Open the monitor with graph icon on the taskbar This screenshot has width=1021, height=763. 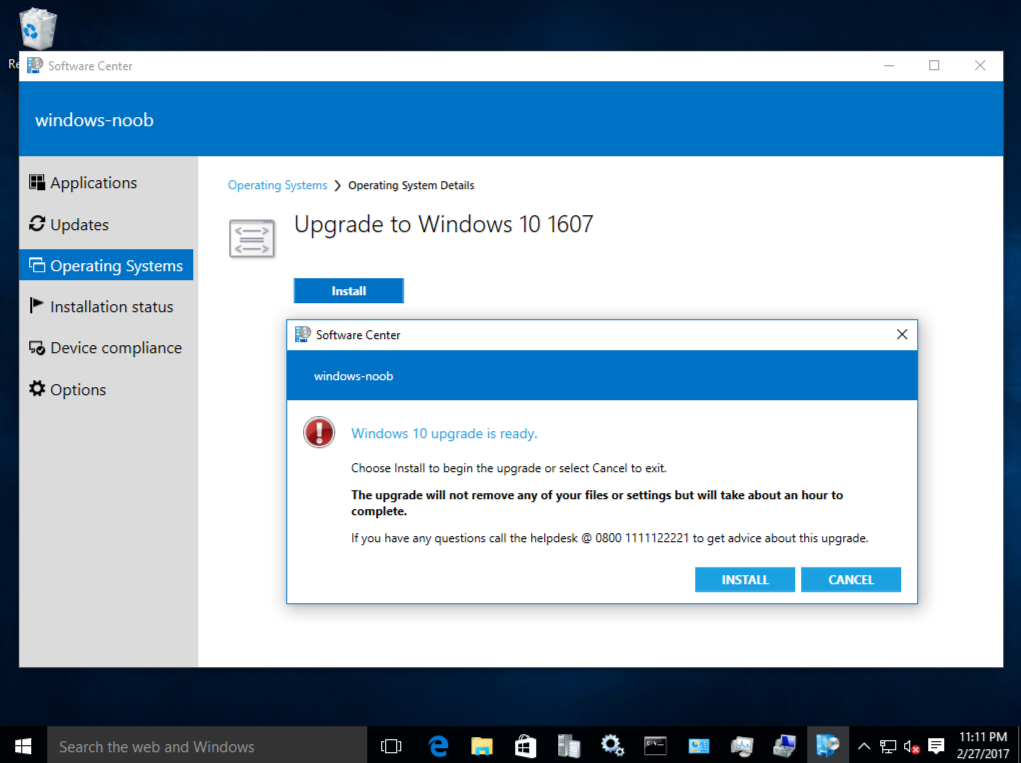click(742, 746)
